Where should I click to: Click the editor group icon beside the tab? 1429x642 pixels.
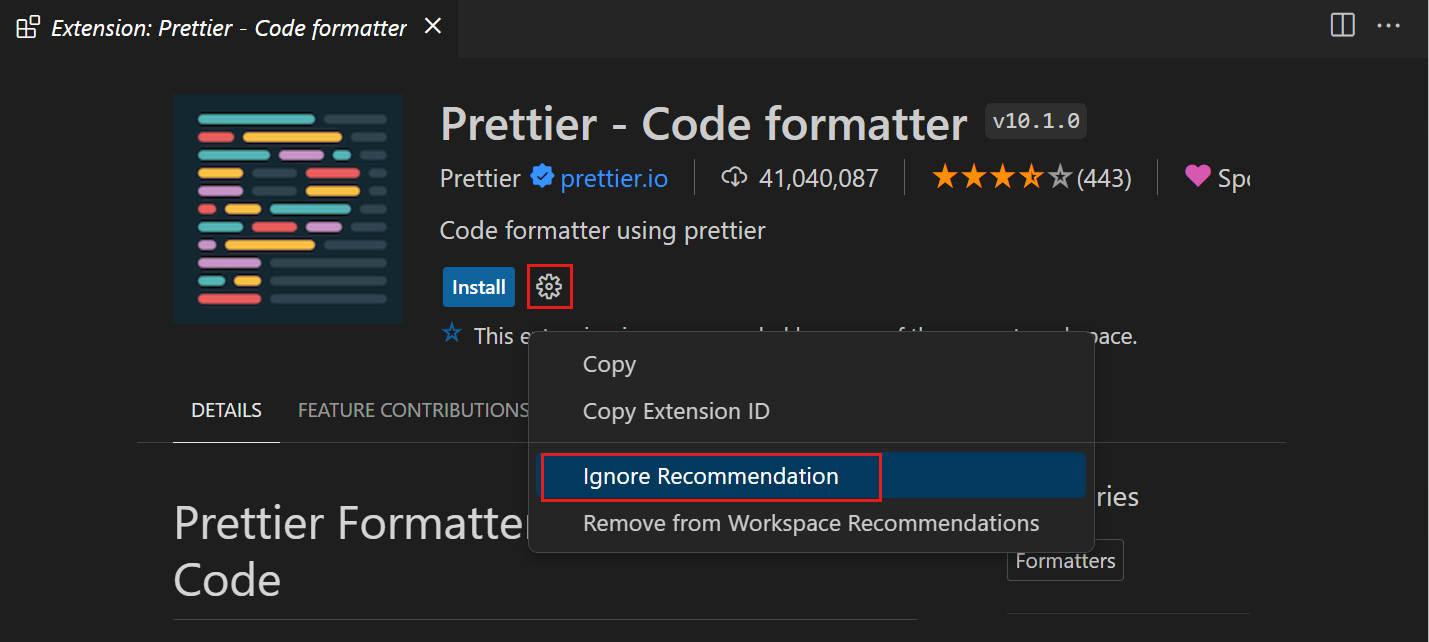pos(27,27)
